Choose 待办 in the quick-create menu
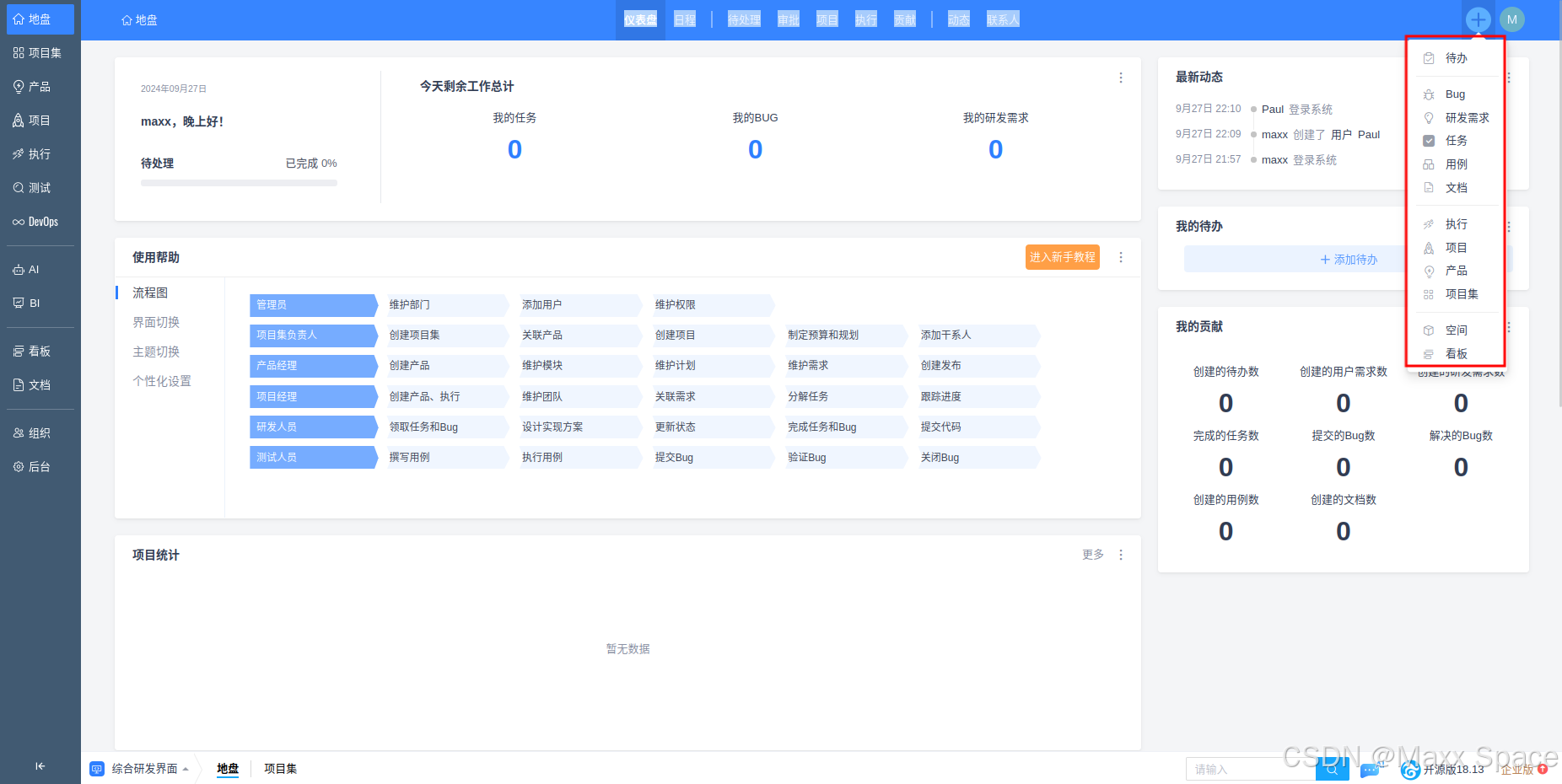 click(x=1456, y=58)
